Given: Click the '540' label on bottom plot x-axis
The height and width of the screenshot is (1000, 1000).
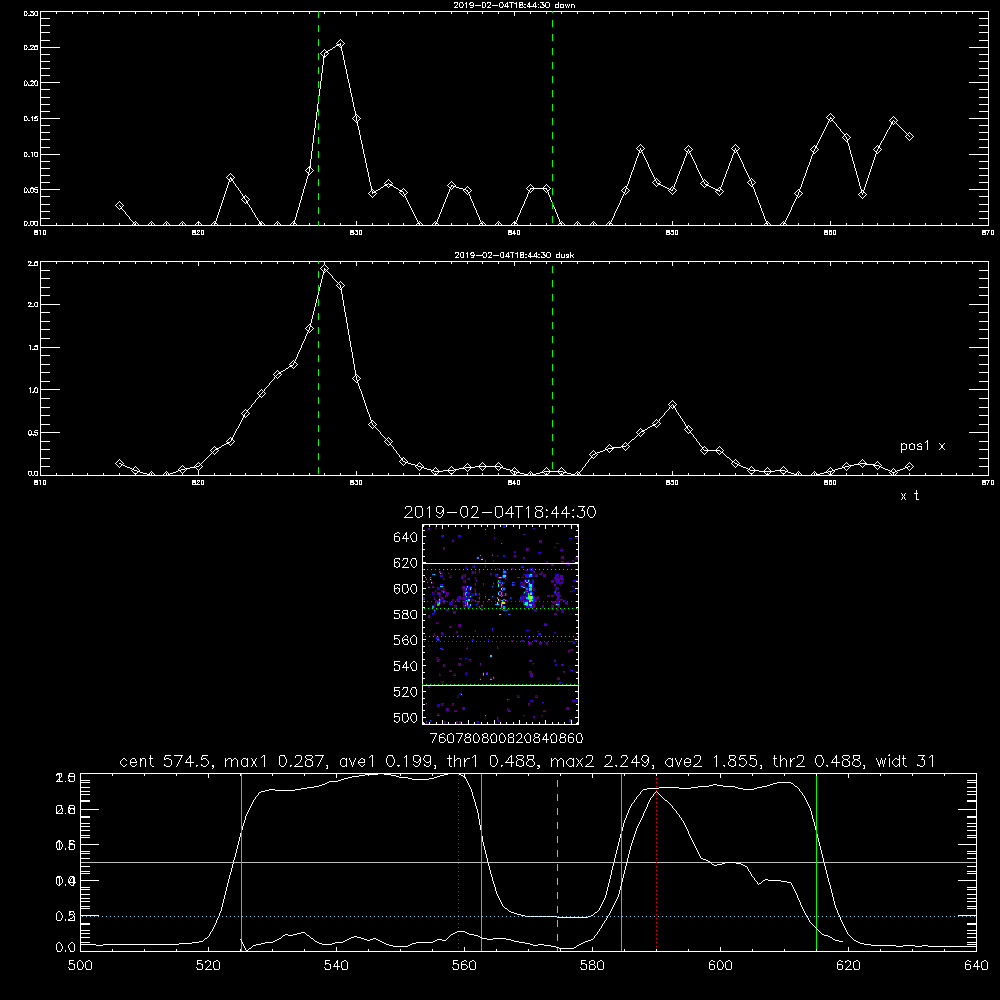Looking at the screenshot, I should click(336, 966).
